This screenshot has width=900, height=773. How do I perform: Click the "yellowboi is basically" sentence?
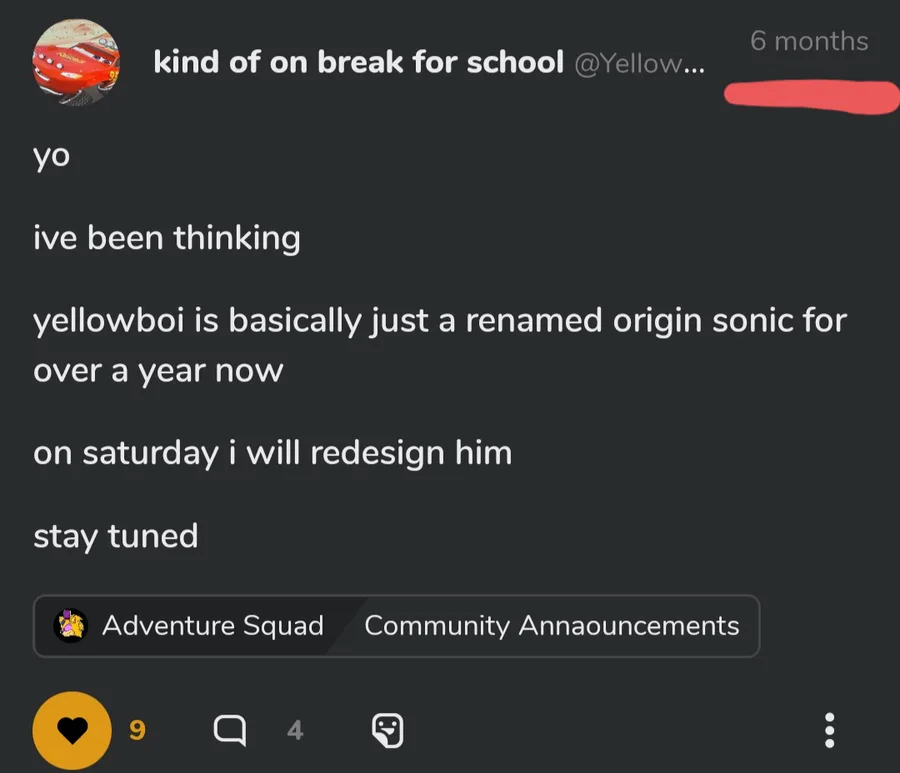pyautogui.click(x=440, y=322)
